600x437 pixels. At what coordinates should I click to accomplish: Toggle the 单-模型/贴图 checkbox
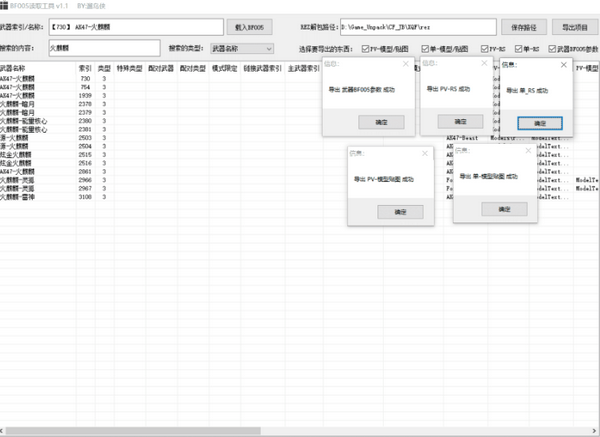point(425,48)
